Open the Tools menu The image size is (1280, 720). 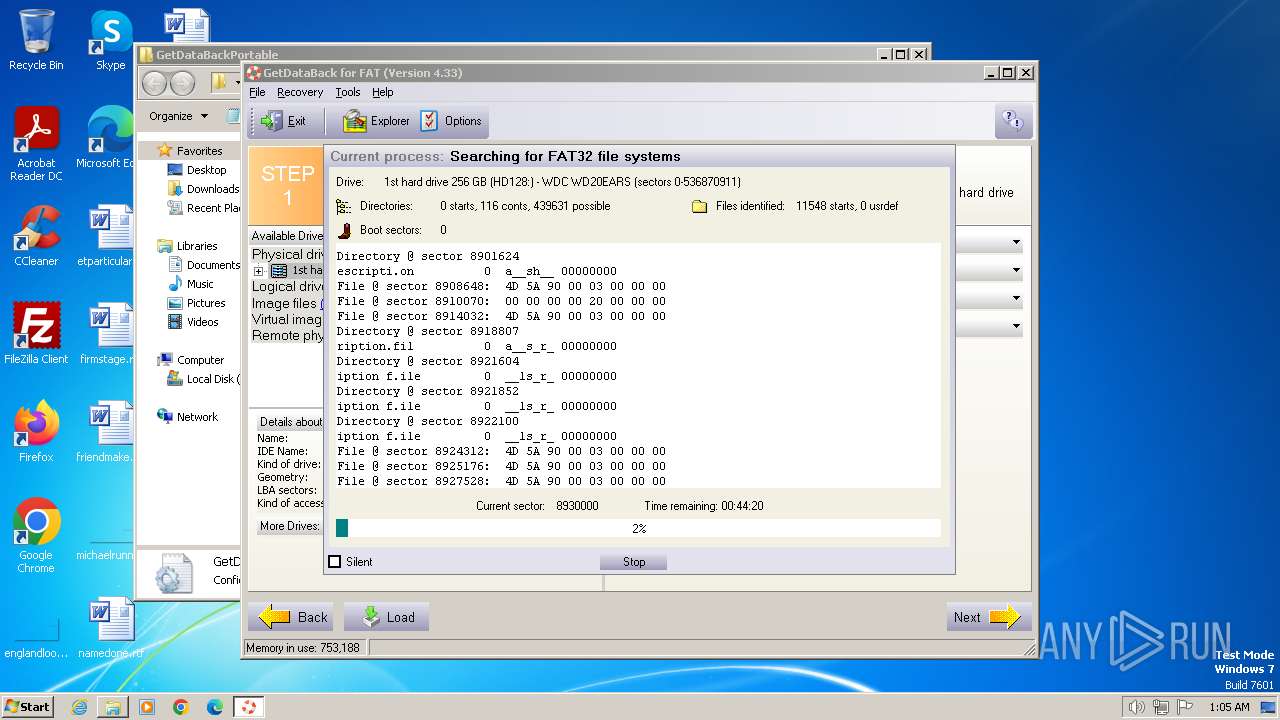pyautogui.click(x=348, y=92)
